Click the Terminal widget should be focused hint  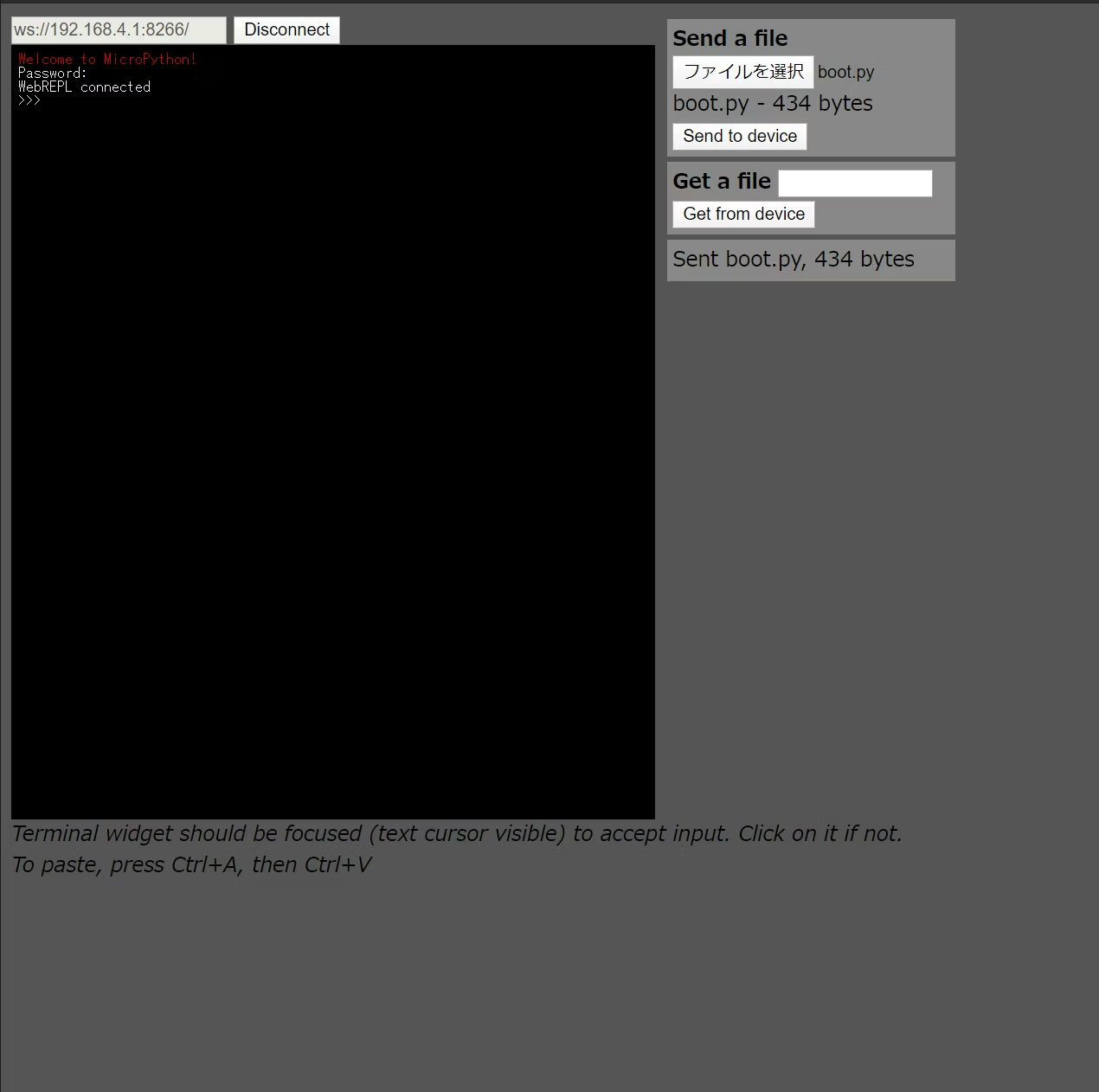click(x=457, y=833)
